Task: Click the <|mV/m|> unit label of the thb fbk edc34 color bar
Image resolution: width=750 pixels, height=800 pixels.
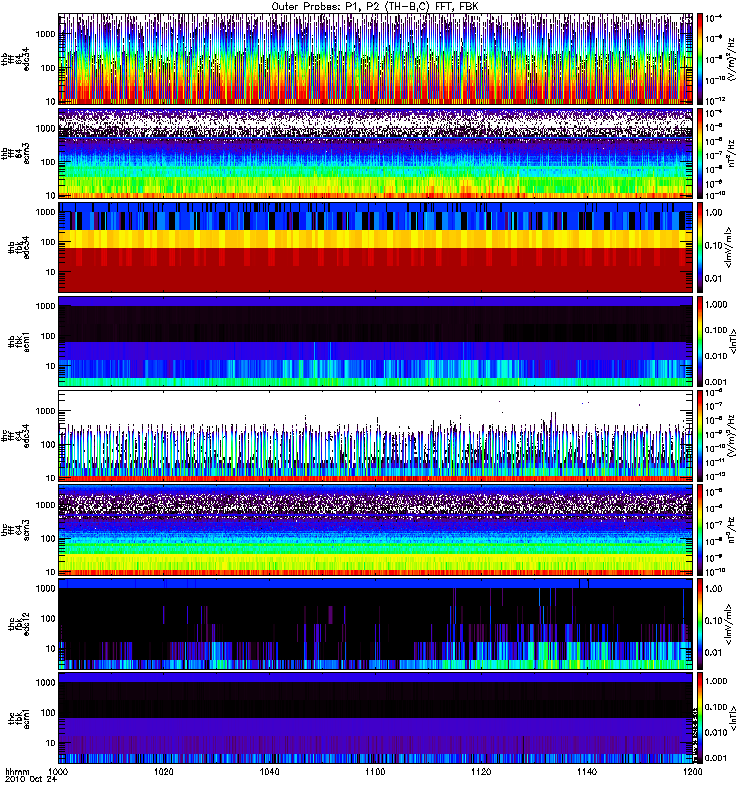Action: pos(729,247)
